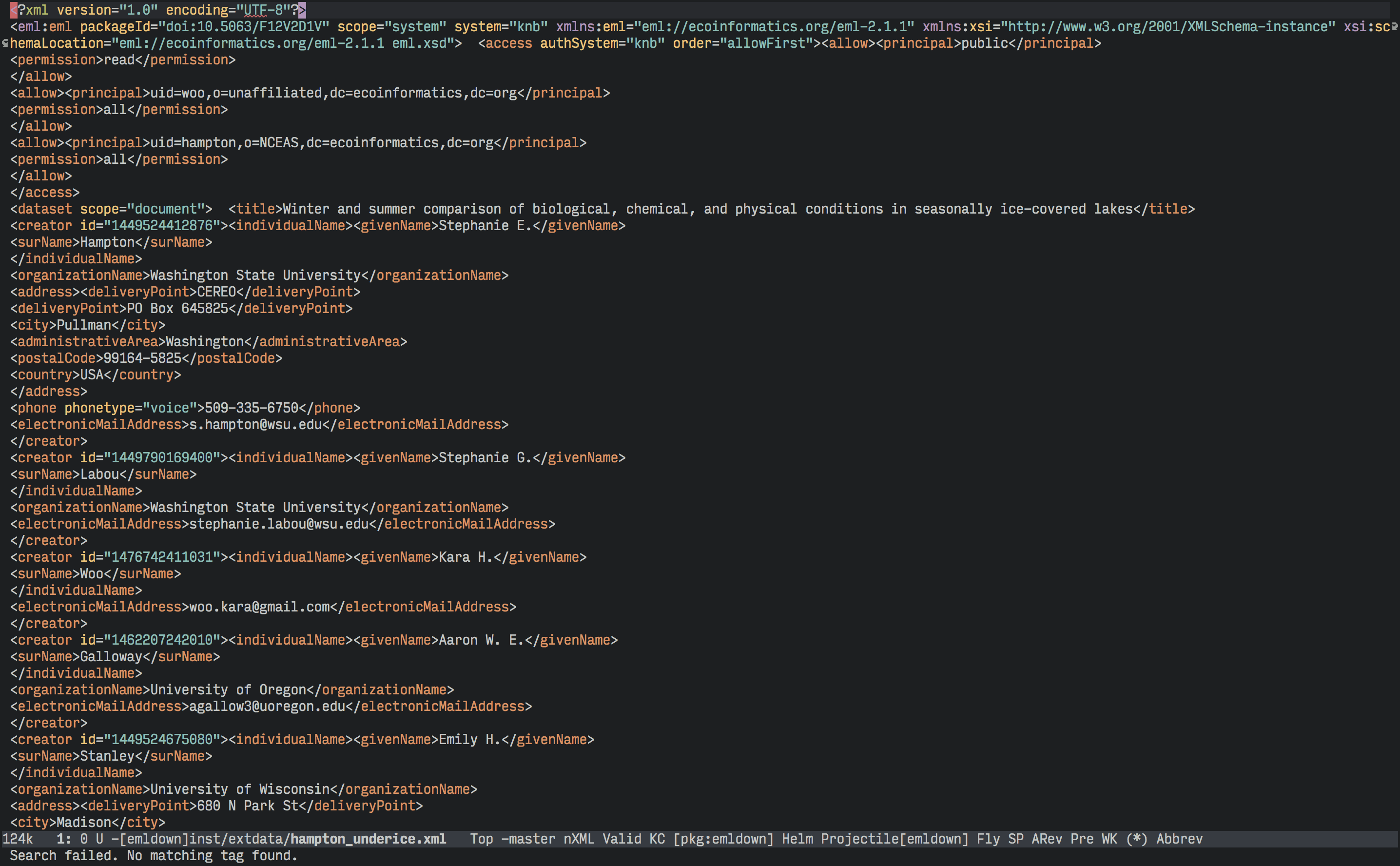The image size is (1400, 866).
Task: Toggle the Helm minor mode indicator
Action: [x=797, y=839]
